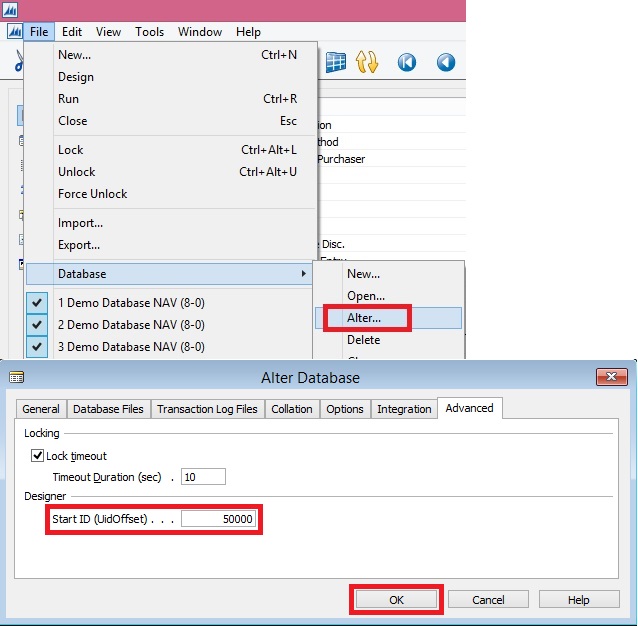
Task: Toggle the Lock timeout checkbox
Action: tap(38, 456)
